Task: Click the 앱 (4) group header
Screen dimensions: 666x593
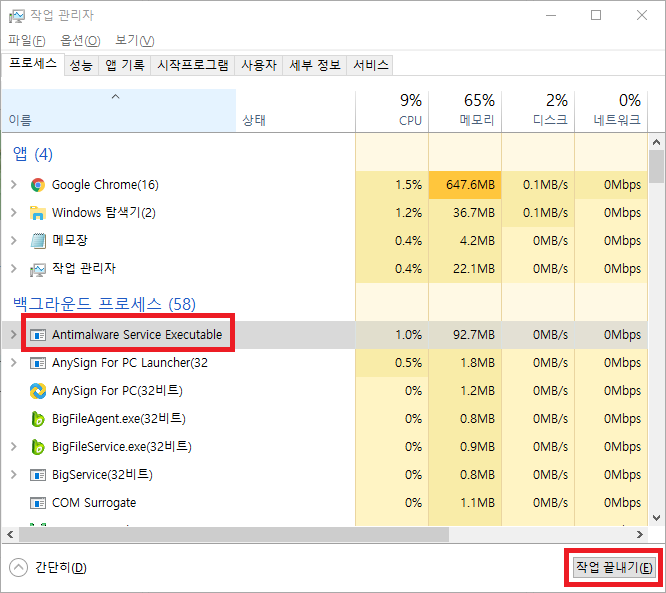Action: pyautogui.click(x=33, y=154)
